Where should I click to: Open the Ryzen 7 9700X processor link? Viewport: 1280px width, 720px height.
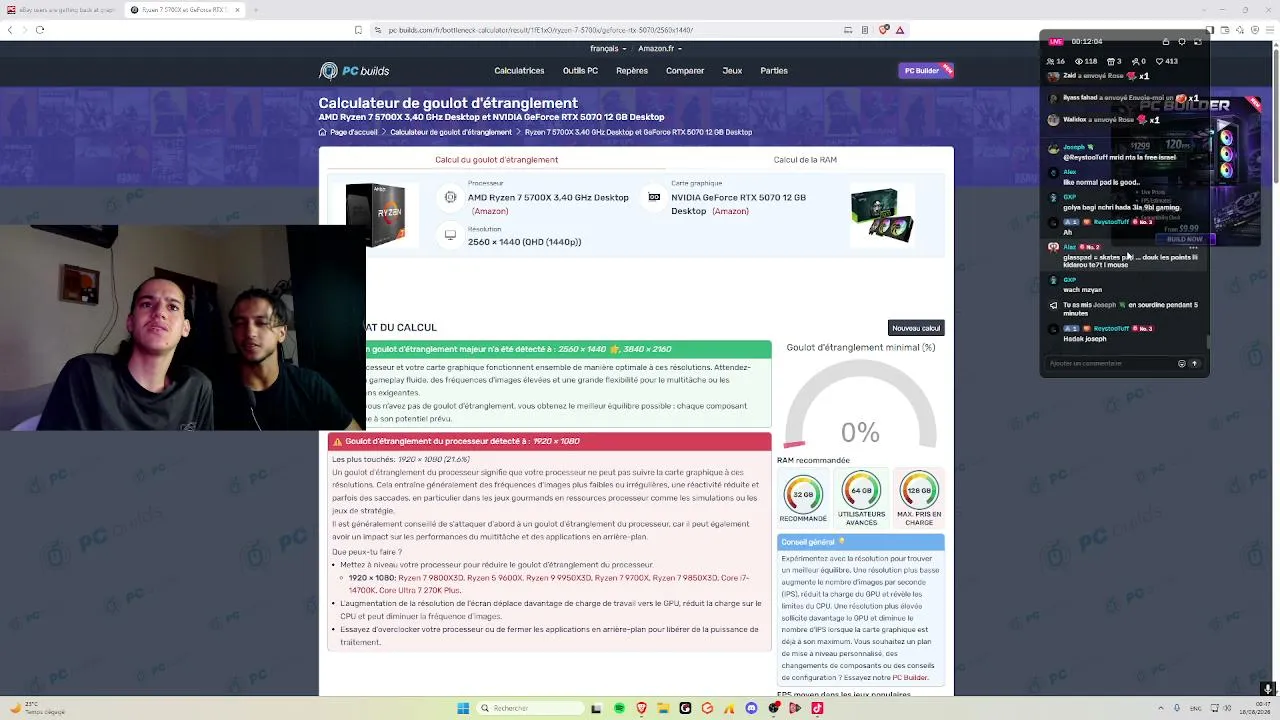622,578
